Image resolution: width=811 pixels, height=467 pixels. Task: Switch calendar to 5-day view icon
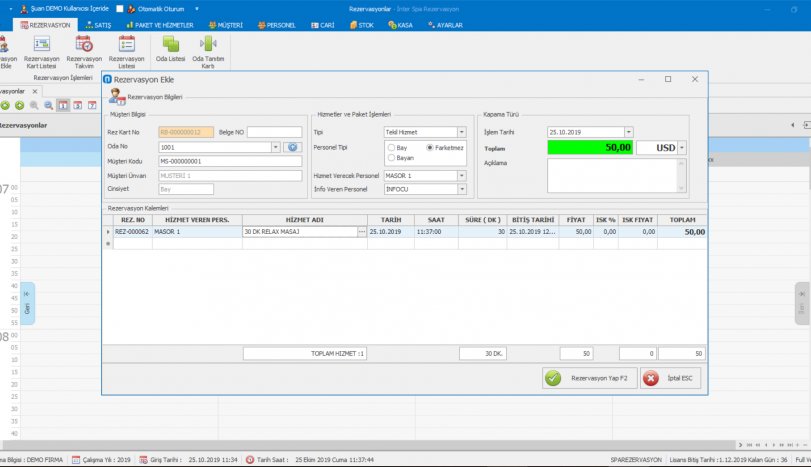(x=78, y=106)
